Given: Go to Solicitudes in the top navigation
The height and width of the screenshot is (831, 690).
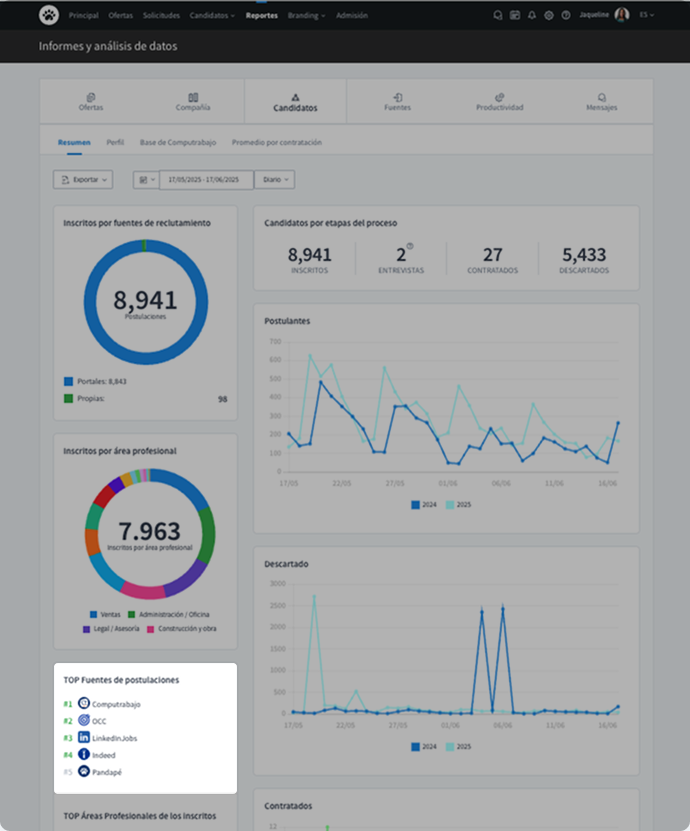Looking at the screenshot, I should (x=161, y=16).
